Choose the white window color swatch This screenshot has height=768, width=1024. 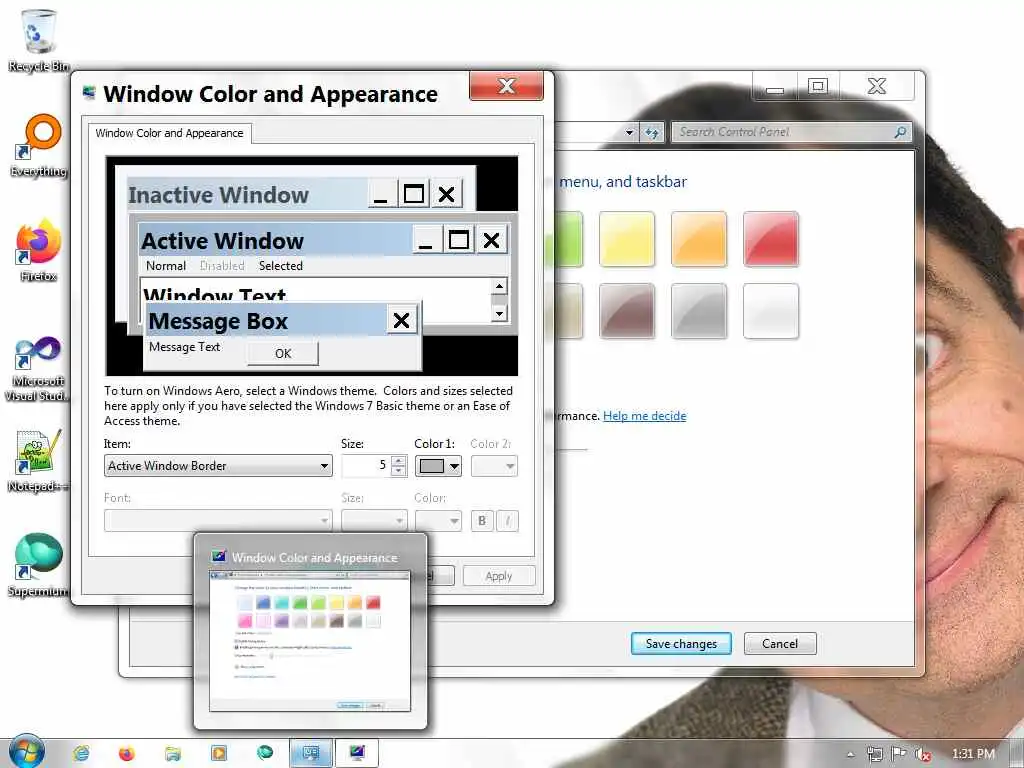tap(771, 311)
